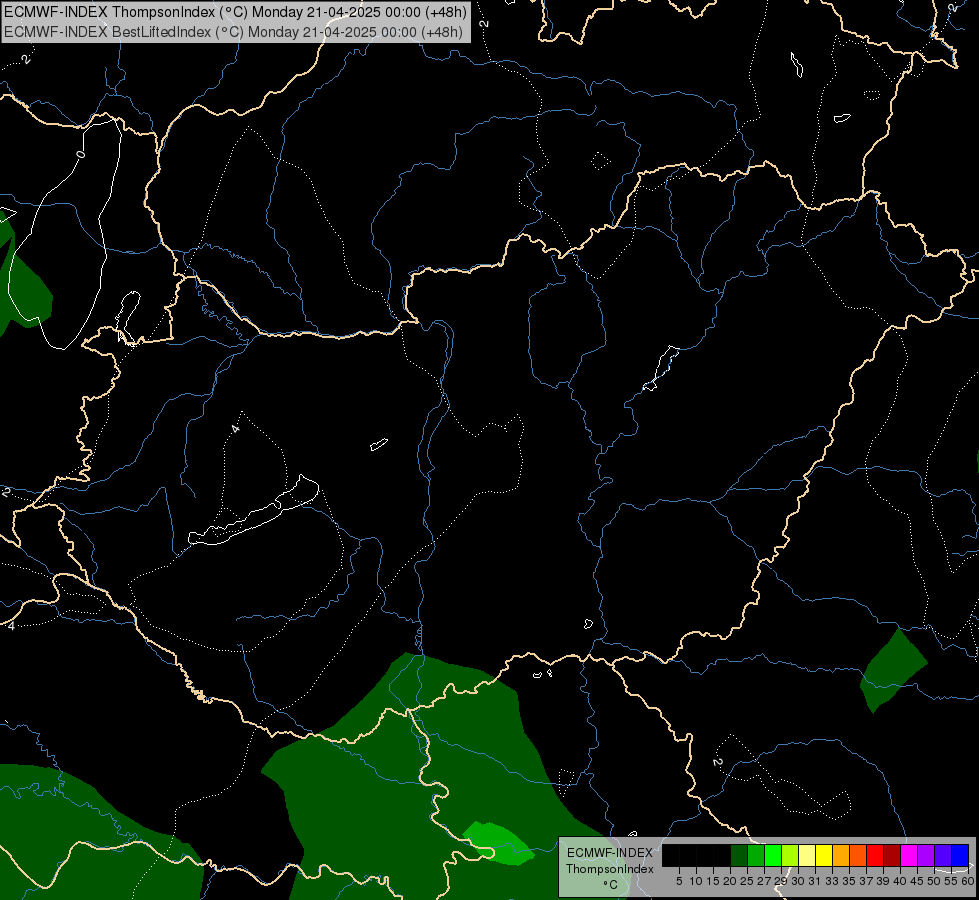
Task: Click the legend tick label '5'
Action: tap(679, 881)
